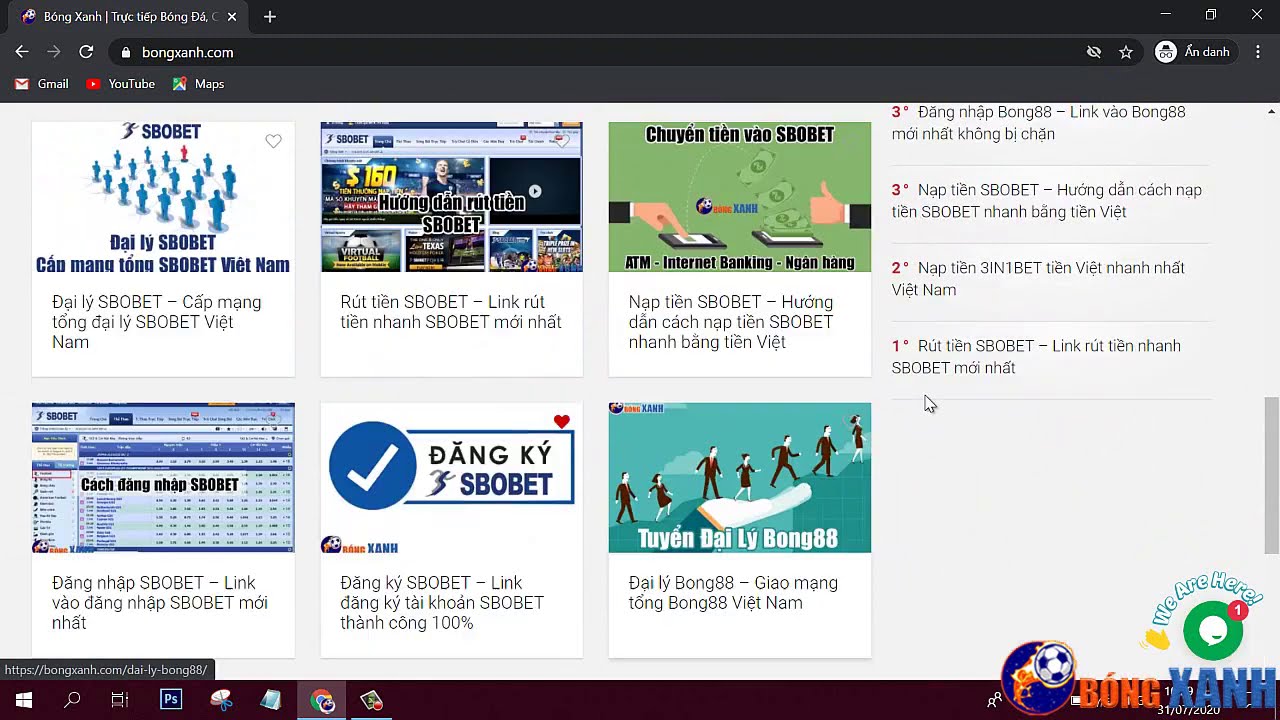Open the article Đại lý Bong88 – Giao mạng tổng Bong88
The width and height of the screenshot is (1280, 720).
click(733, 593)
